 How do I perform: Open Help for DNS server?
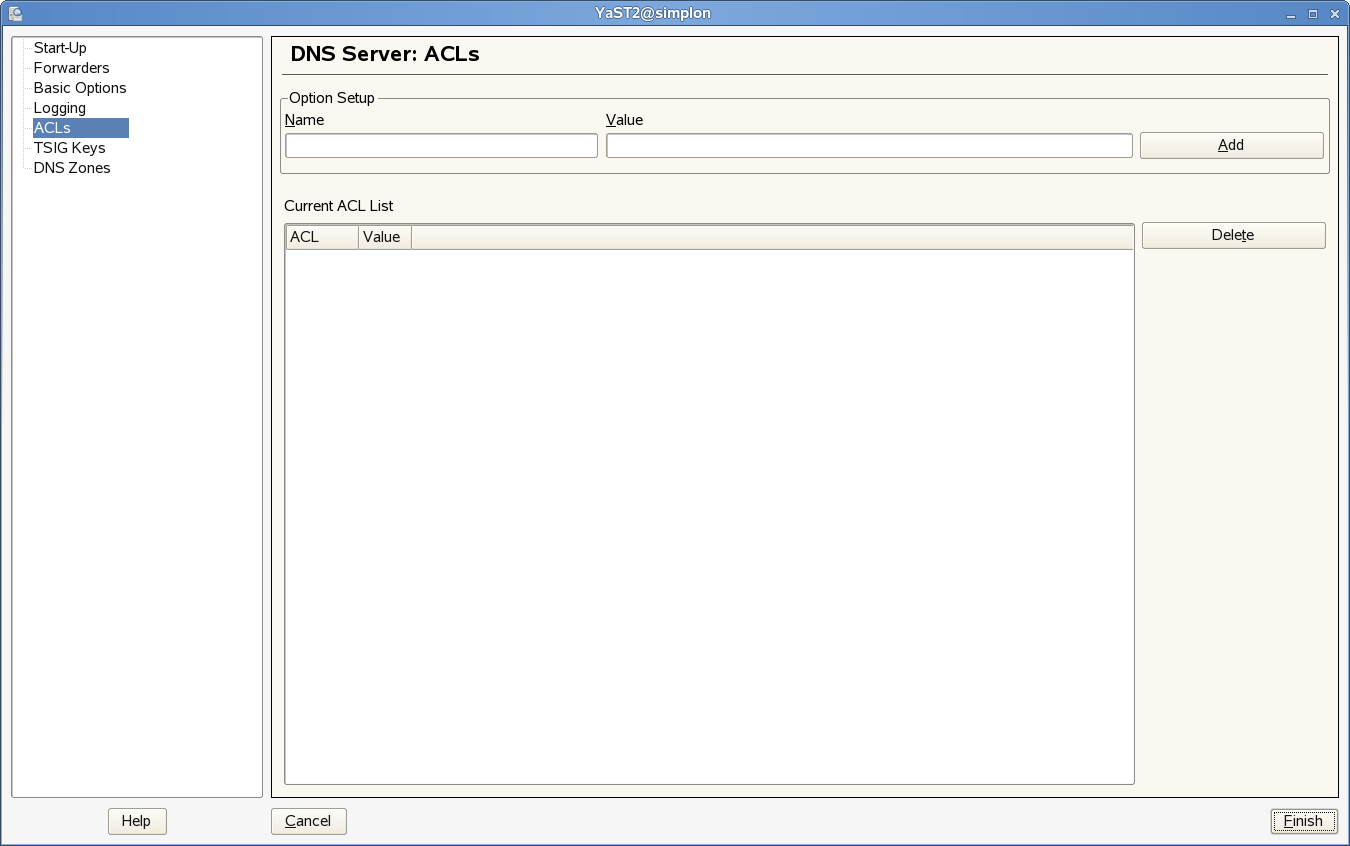tap(137, 821)
